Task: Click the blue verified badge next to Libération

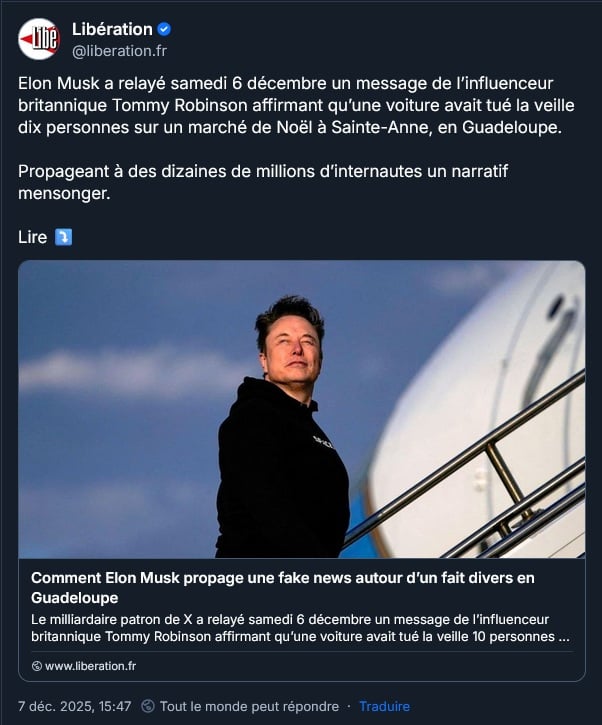Action: coord(164,30)
